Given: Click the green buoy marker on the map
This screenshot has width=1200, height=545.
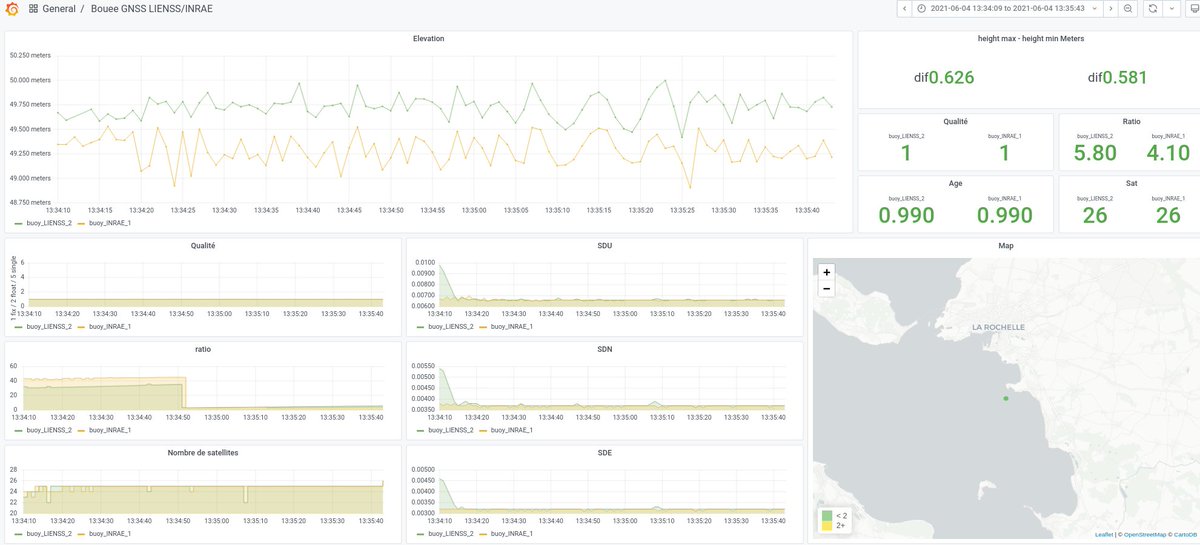Looking at the screenshot, I should (x=1006, y=398).
